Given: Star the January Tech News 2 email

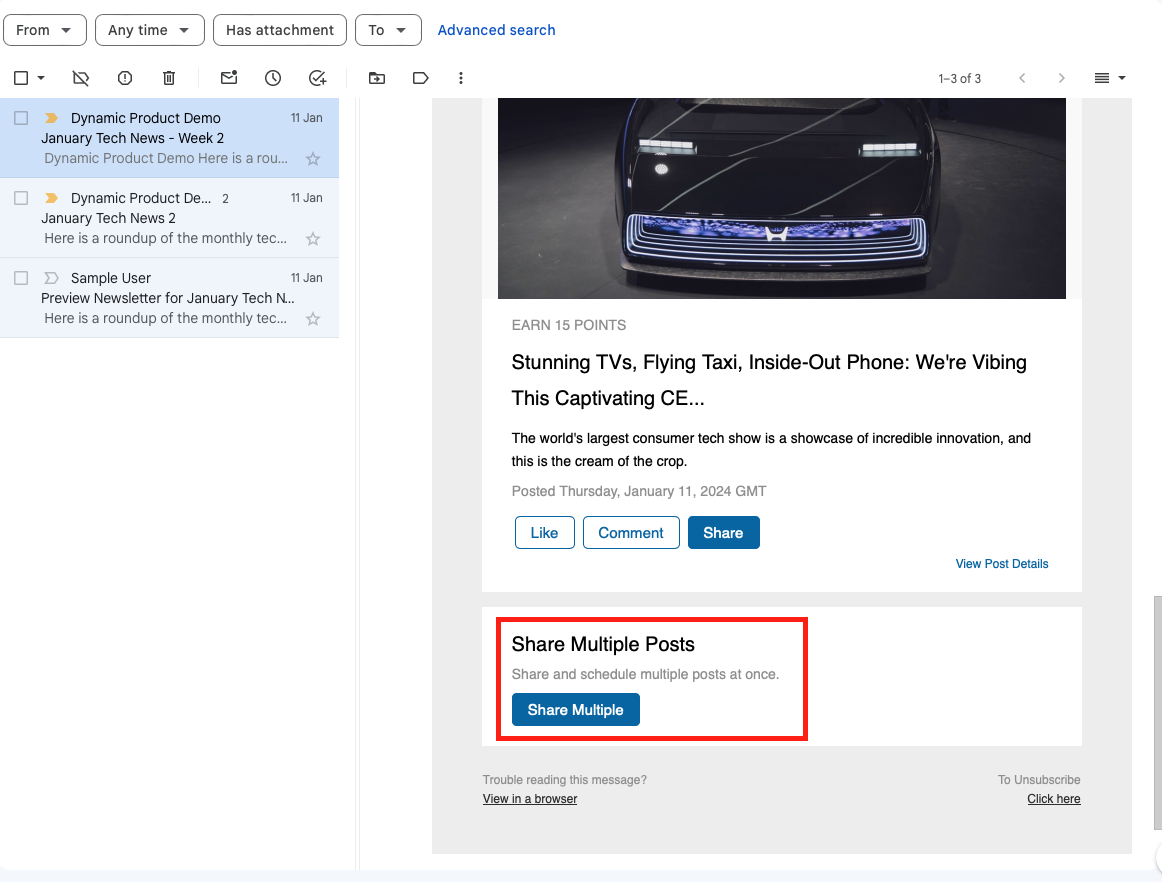Looking at the screenshot, I should pyautogui.click(x=313, y=239).
